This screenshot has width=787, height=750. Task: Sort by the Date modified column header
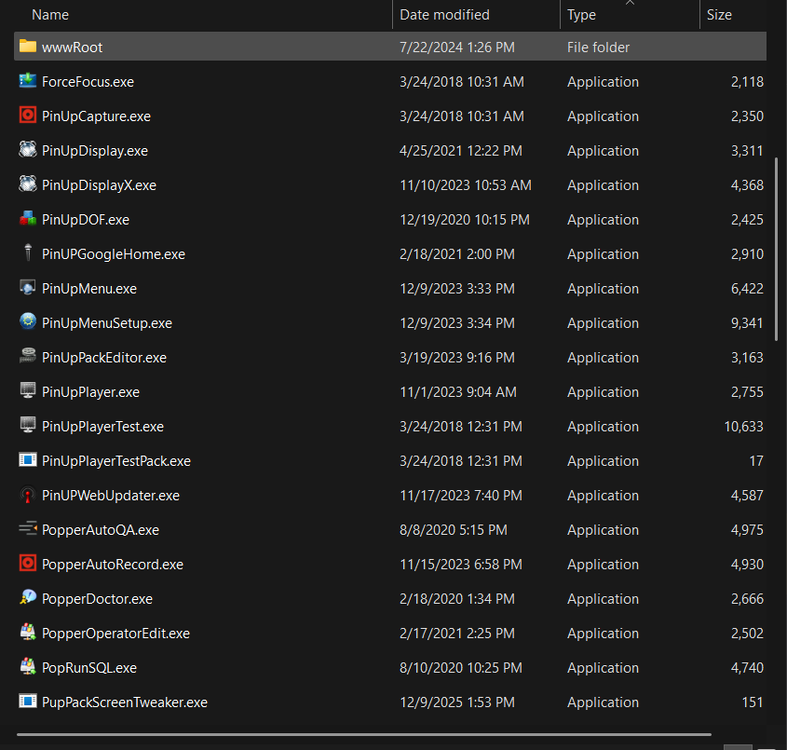click(x=444, y=15)
